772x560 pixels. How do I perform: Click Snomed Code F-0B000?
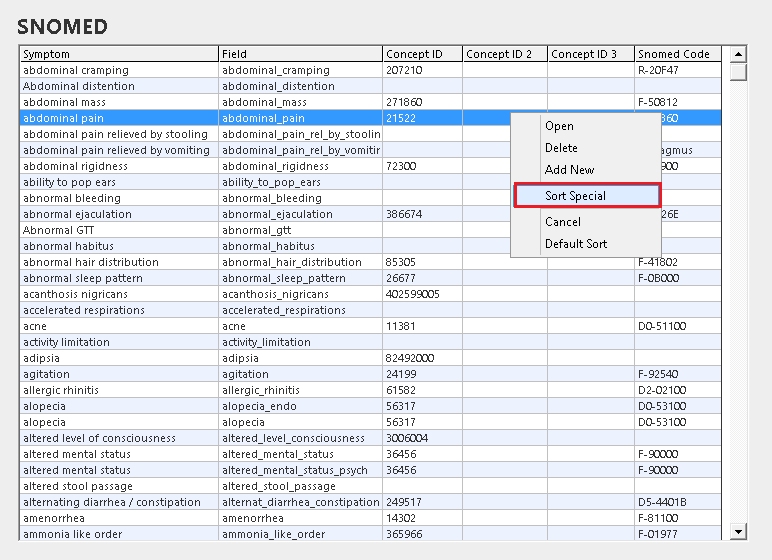click(x=678, y=278)
